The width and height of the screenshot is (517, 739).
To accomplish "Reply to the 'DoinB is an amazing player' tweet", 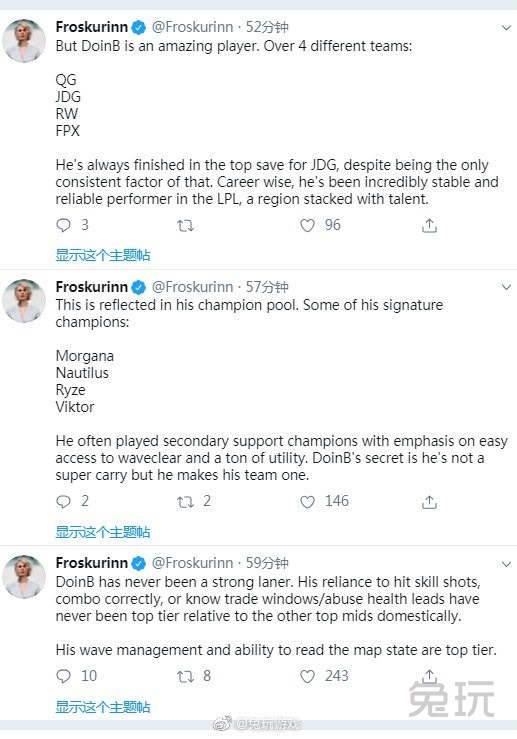I will tap(63, 225).
